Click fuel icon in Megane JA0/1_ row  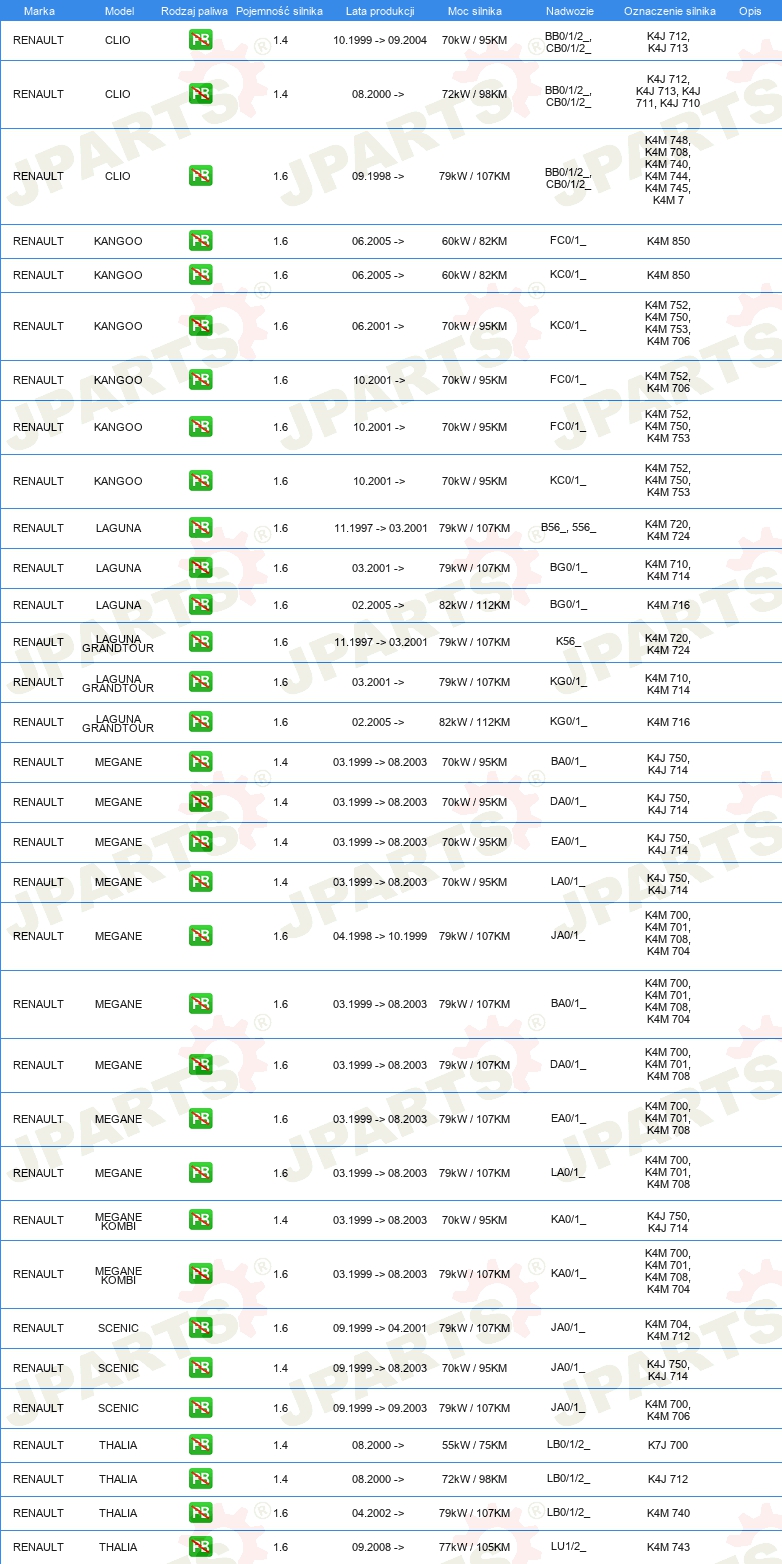tap(200, 936)
